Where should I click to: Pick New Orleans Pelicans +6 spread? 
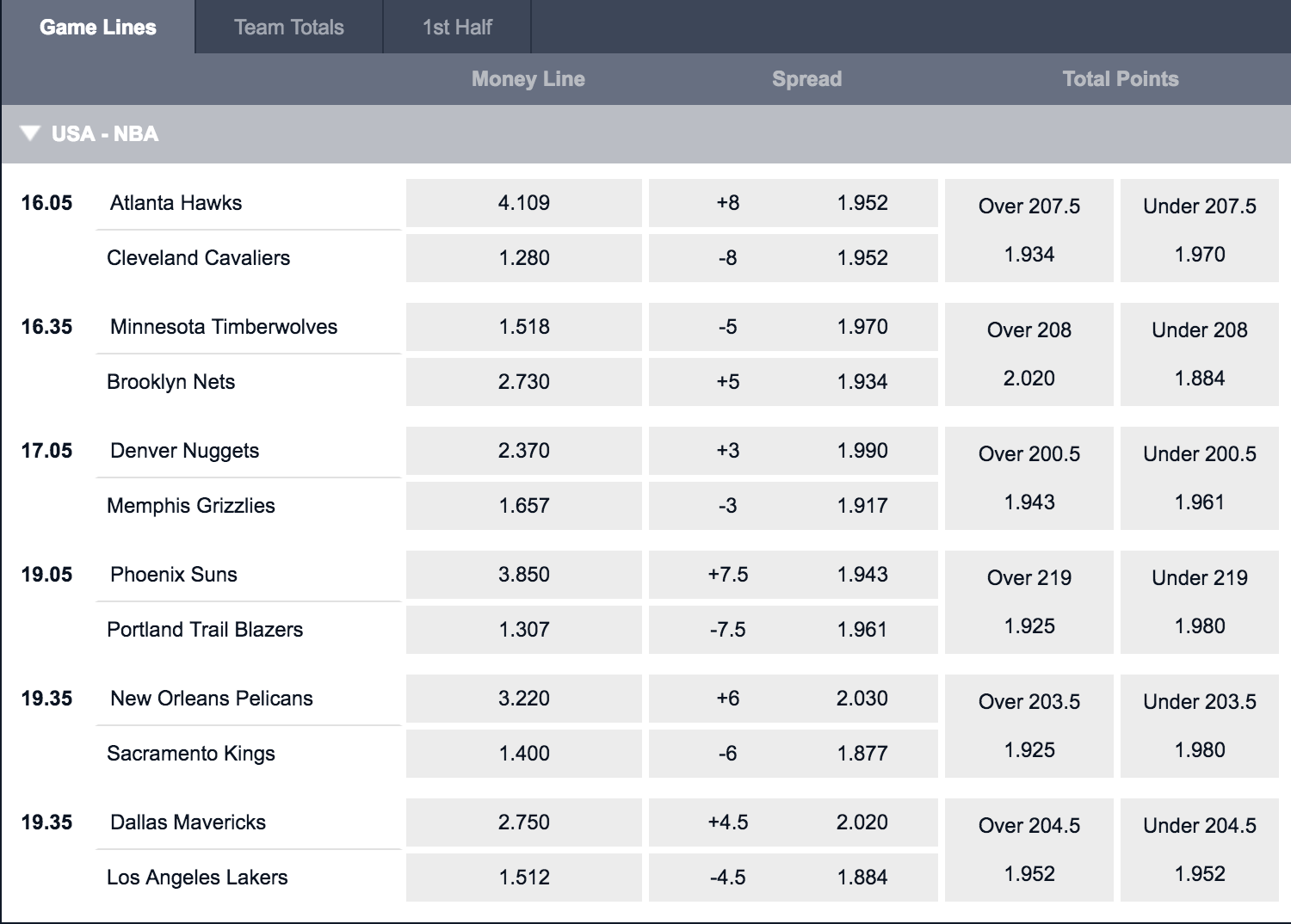794,699
